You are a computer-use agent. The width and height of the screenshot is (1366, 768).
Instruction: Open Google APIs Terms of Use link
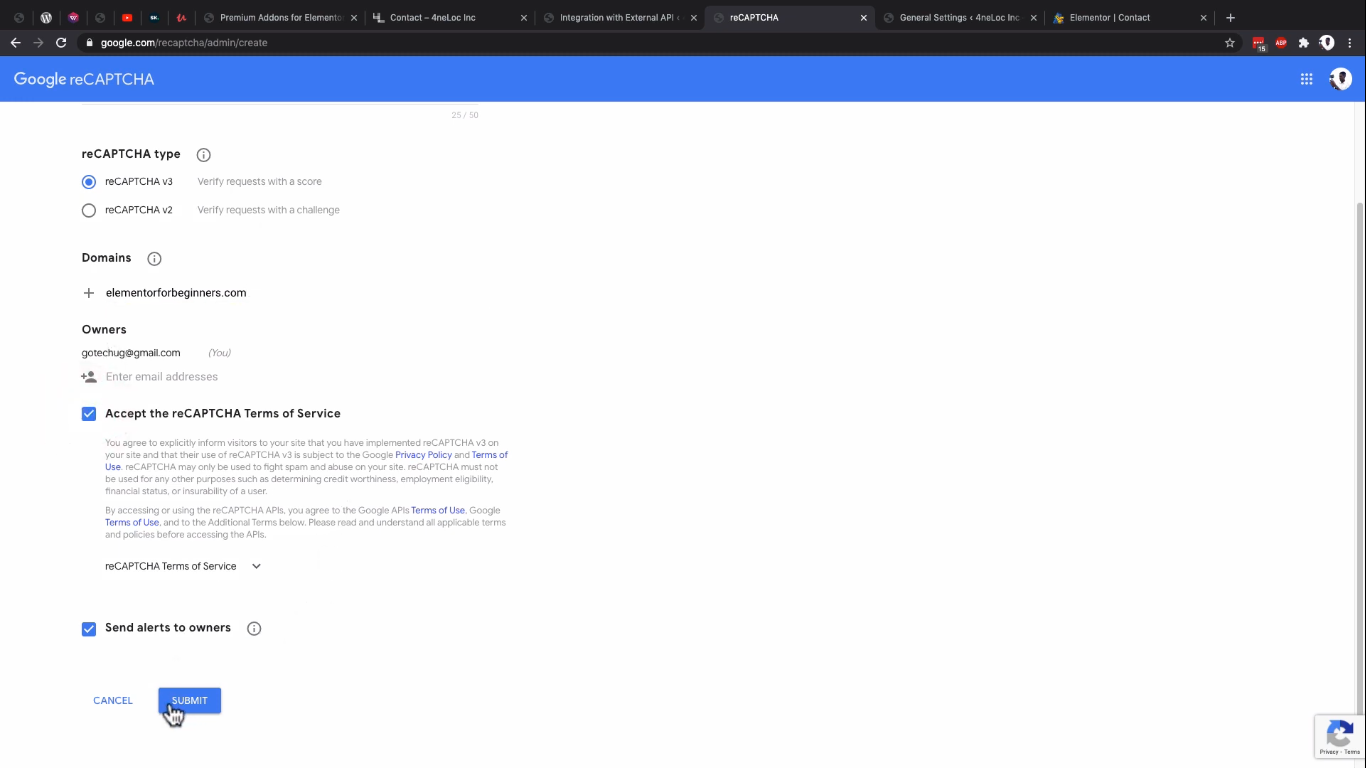pyautogui.click(x=438, y=511)
